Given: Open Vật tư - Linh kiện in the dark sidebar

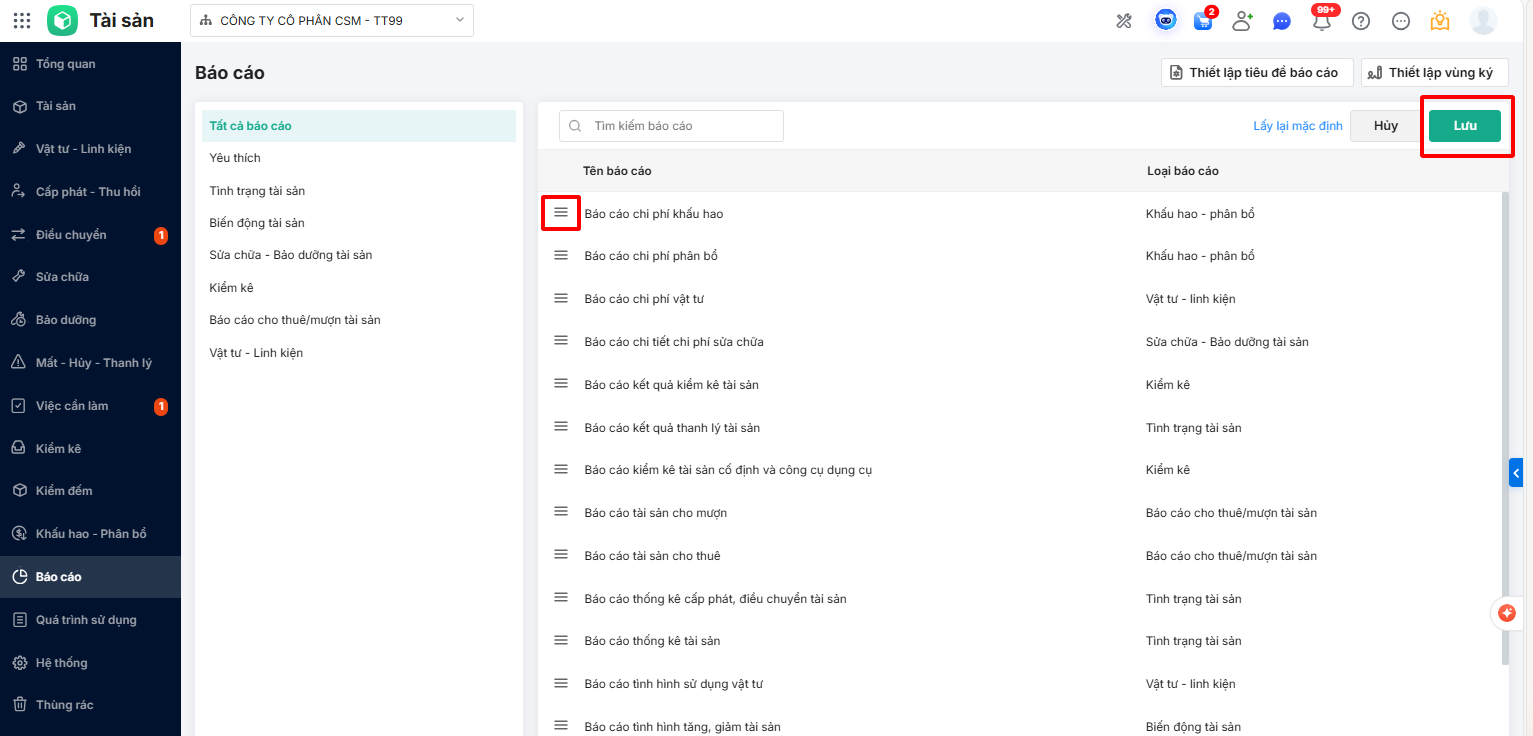Looking at the screenshot, I should [90, 149].
